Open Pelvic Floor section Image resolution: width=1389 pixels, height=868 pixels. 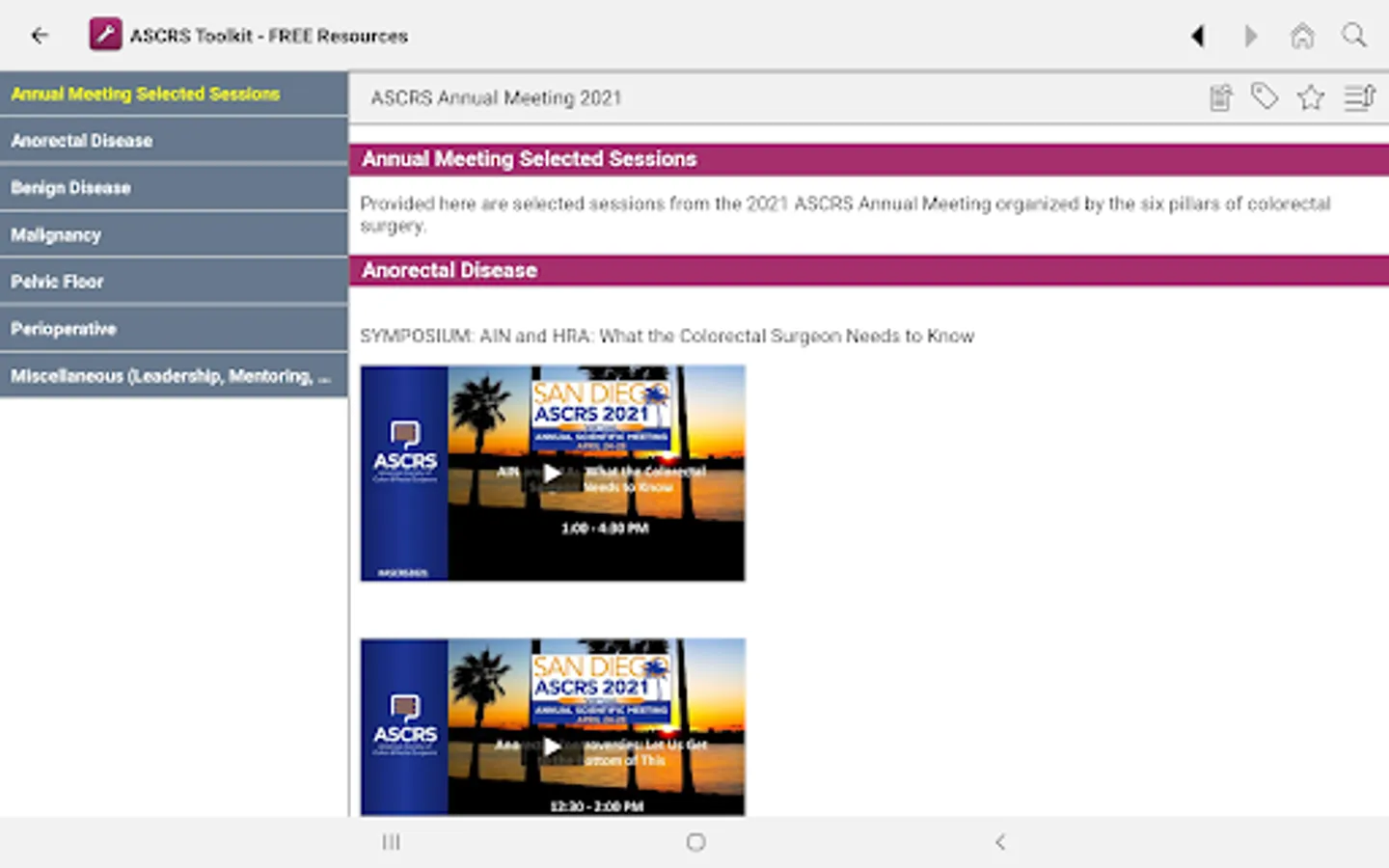pyautogui.click(x=174, y=282)
